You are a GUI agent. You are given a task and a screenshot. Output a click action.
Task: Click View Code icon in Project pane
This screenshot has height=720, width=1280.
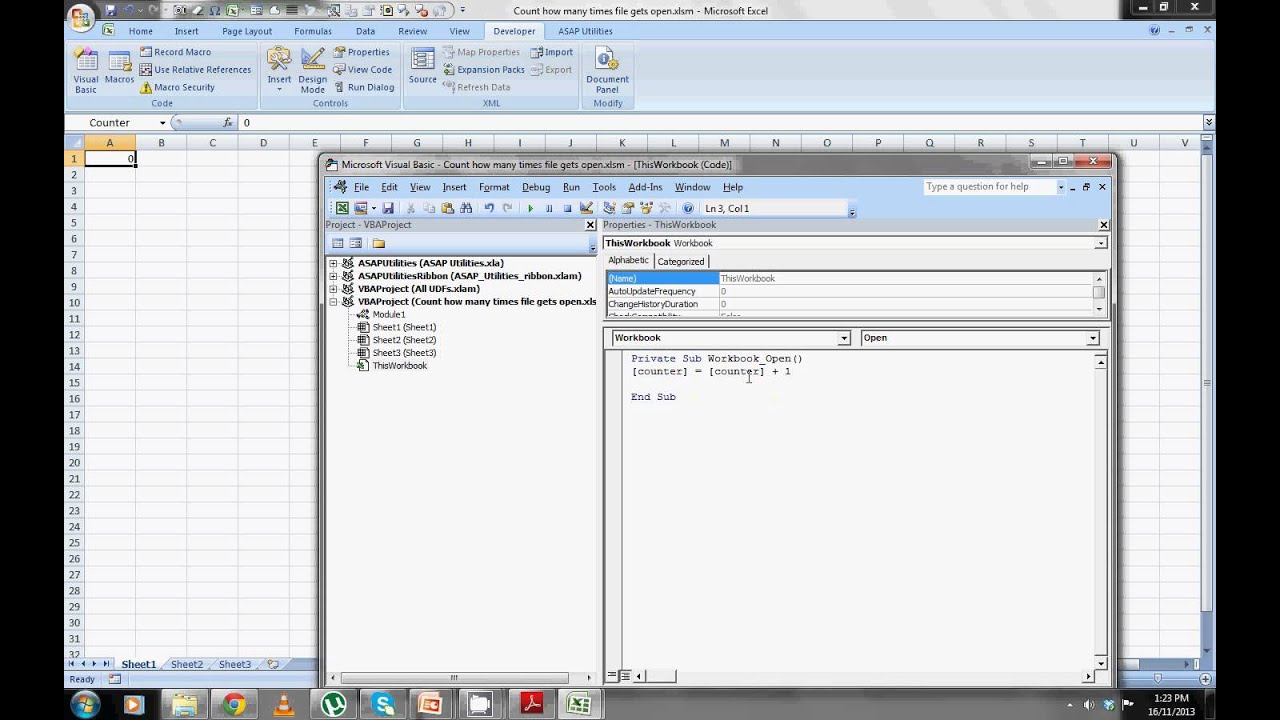tap(338, 243)
